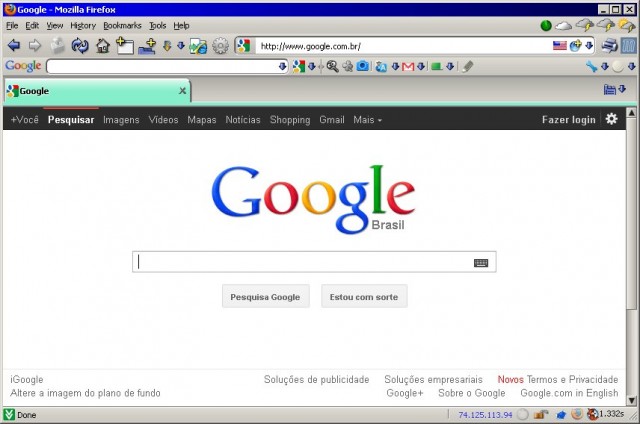Image resolution: width=640 pixels, height=424 pixels.
Task: Click the printer icon in the toolbar
Action: click(609, 45)
